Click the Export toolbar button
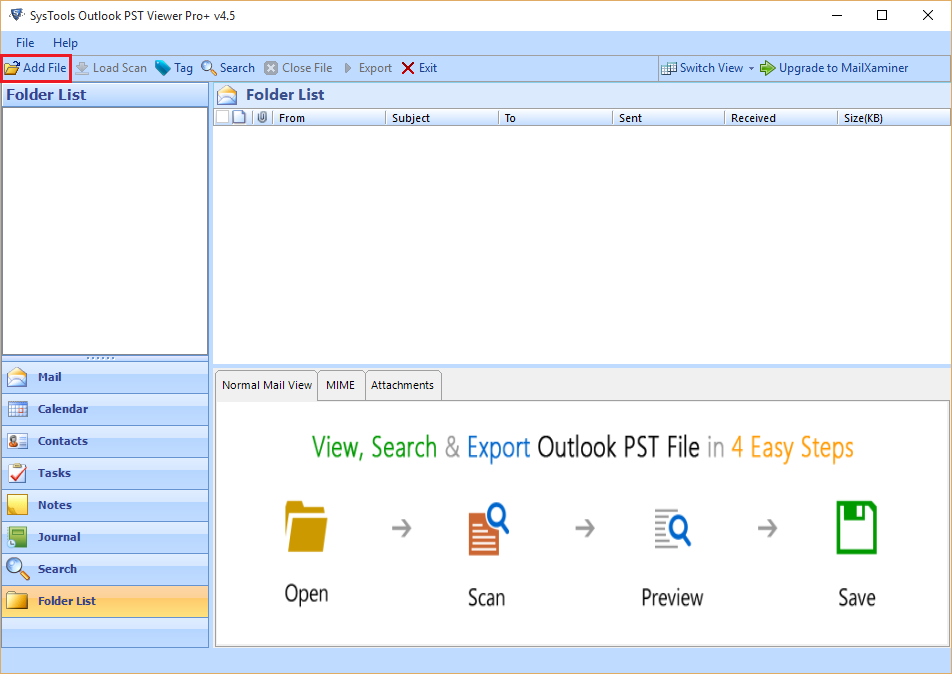The width and height of the screenshot is (952, 674). coord(367,68)
